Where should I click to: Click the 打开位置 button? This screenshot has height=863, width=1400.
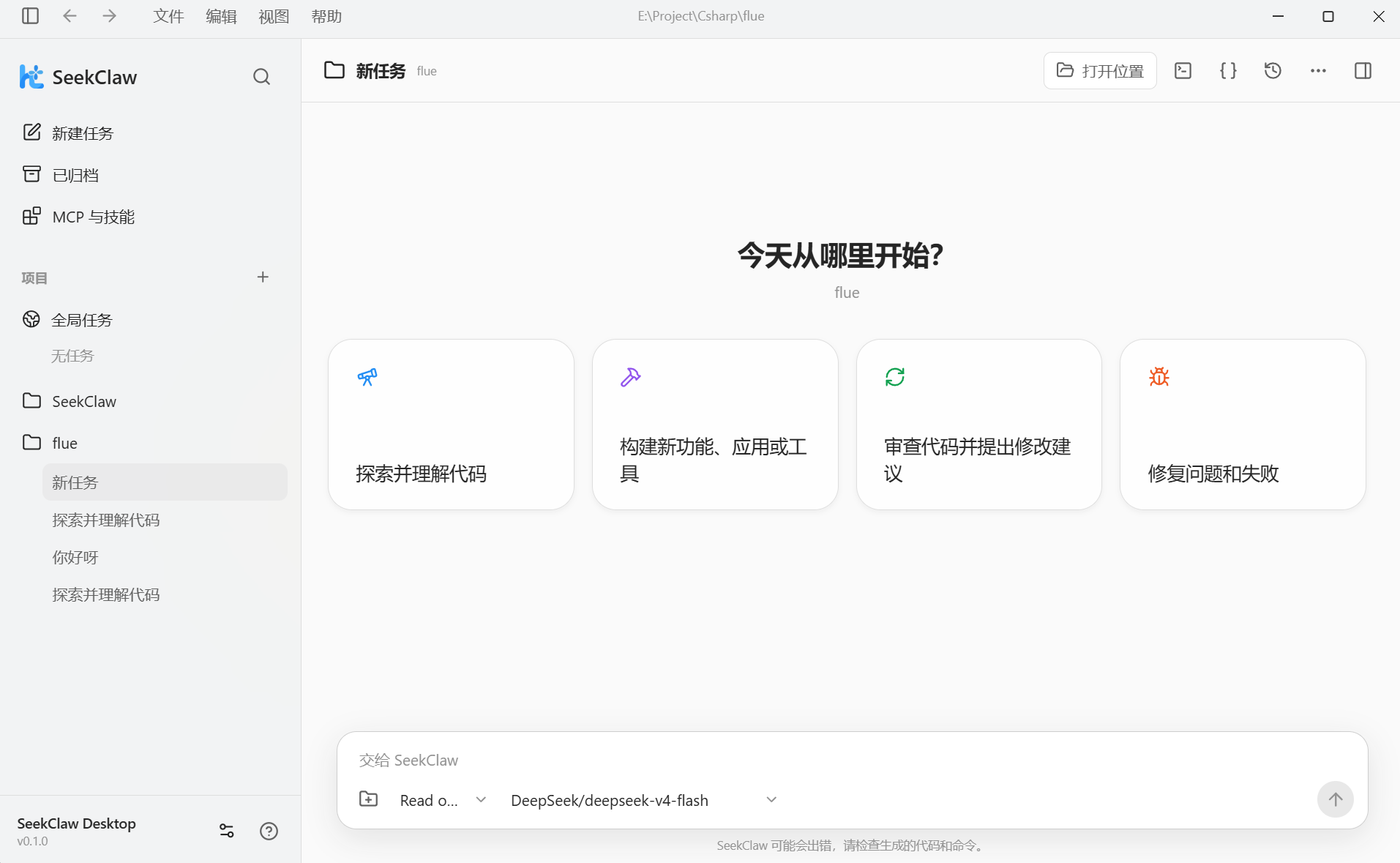click(1100, 71)
